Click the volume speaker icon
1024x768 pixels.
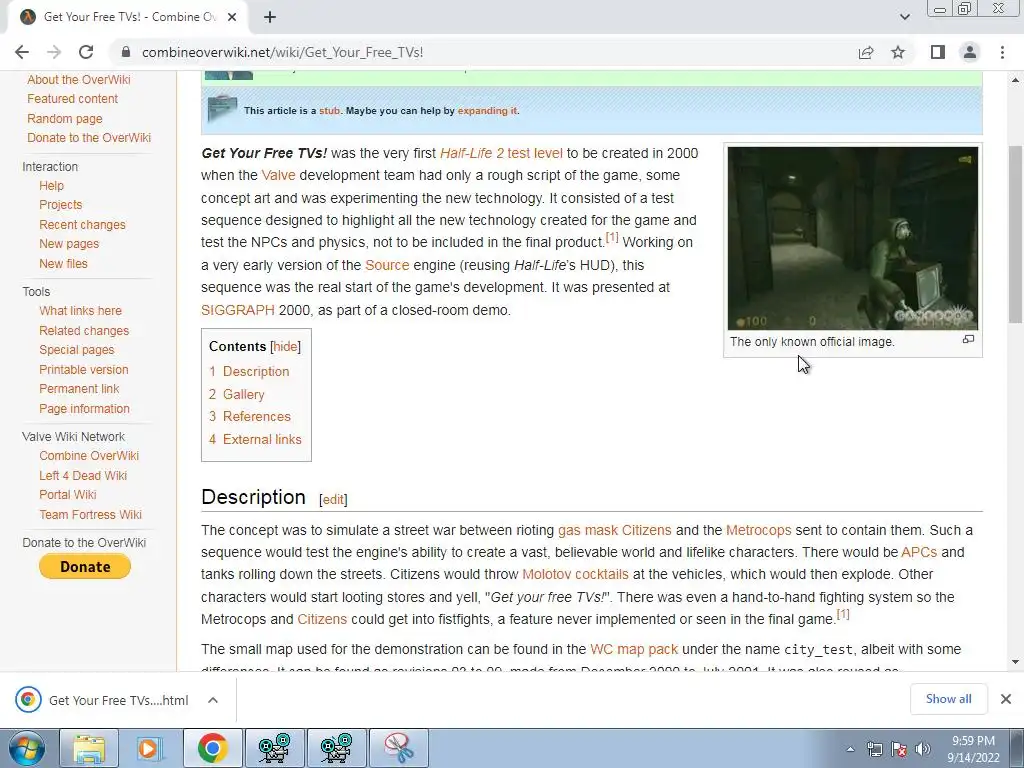tap(923, 749)
